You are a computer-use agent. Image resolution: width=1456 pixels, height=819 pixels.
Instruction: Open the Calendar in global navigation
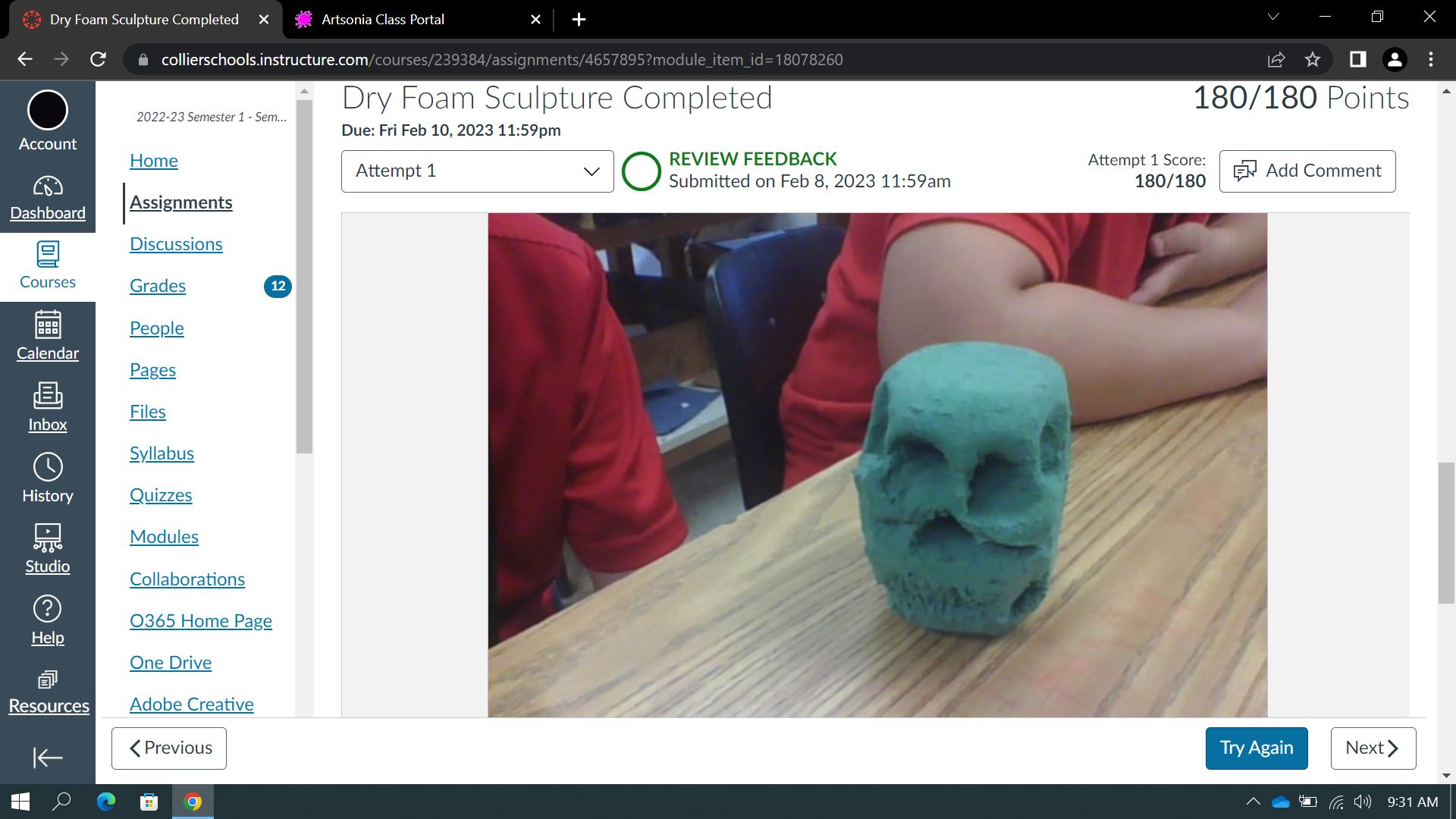47,326
